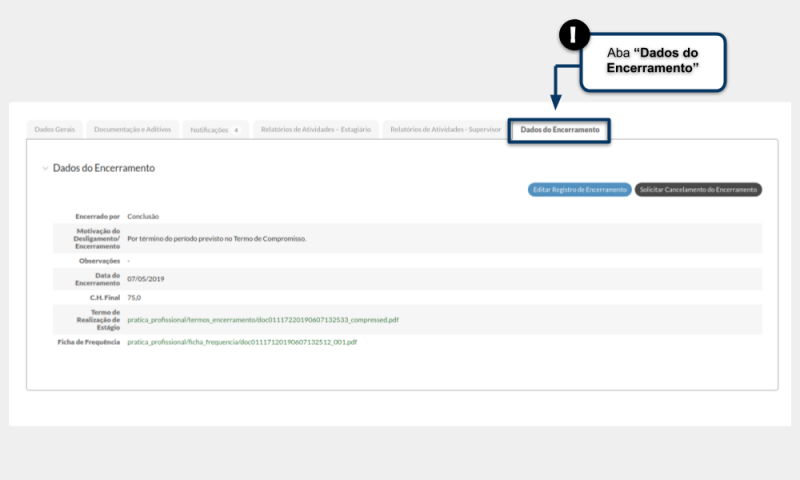Open the Notificações tab
Screen dimensions: 800x480
(x=215, y=130)
